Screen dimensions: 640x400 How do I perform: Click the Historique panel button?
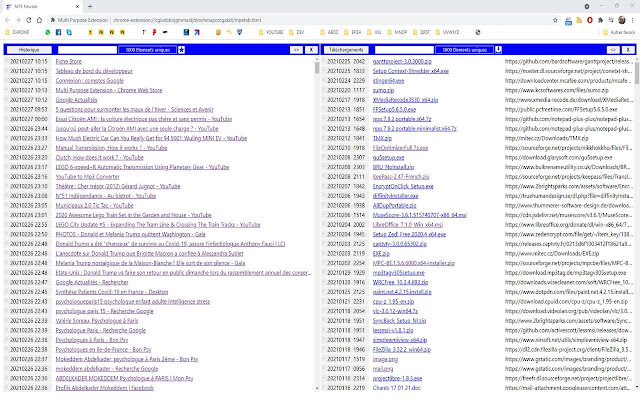point(29,50)
